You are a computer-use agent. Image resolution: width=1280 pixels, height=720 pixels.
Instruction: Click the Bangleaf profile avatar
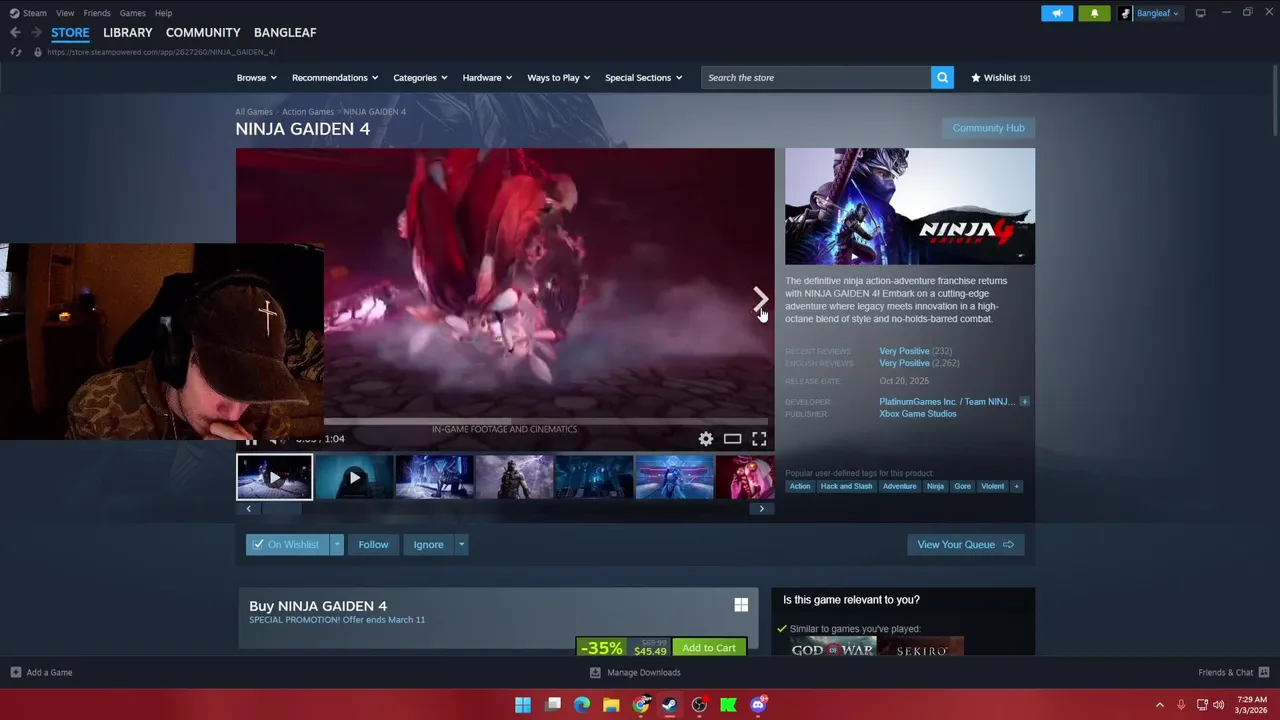click(x=1125, y=13)
